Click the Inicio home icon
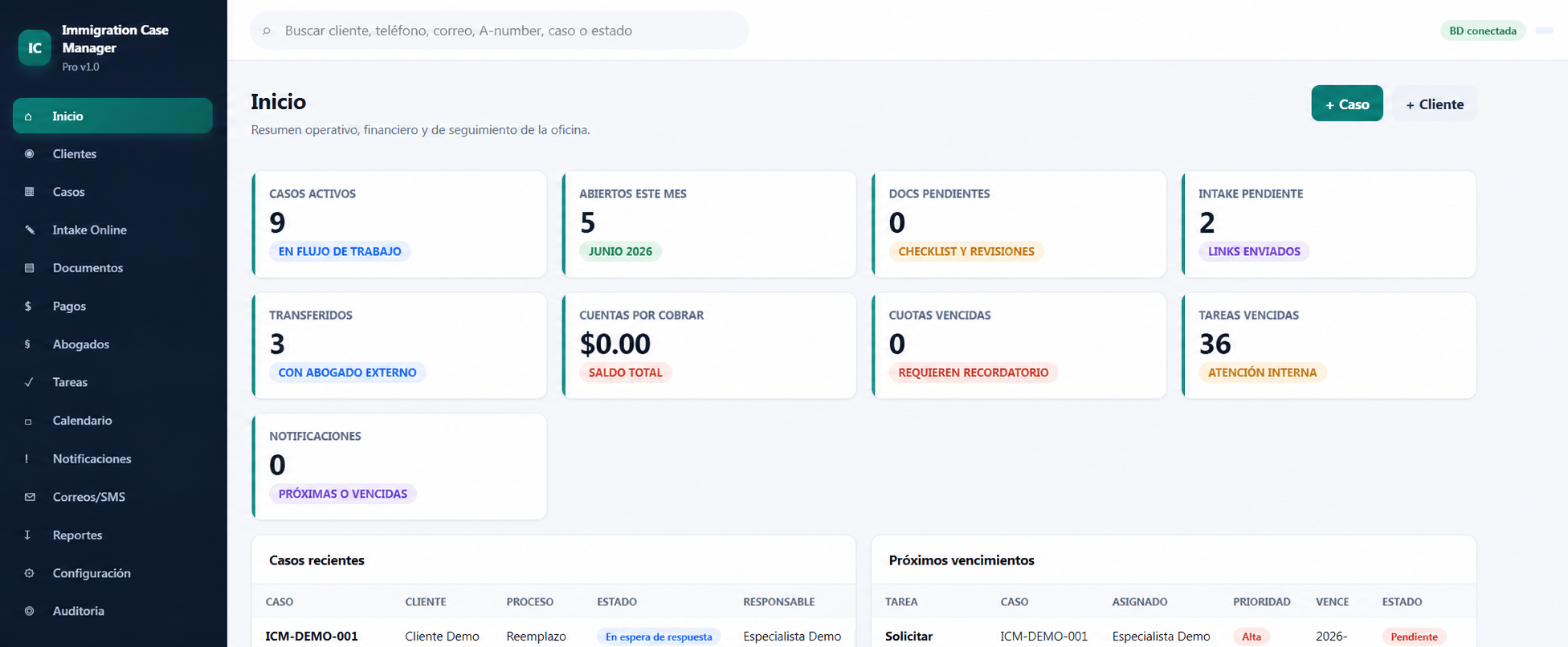 [x=29, y=116]
